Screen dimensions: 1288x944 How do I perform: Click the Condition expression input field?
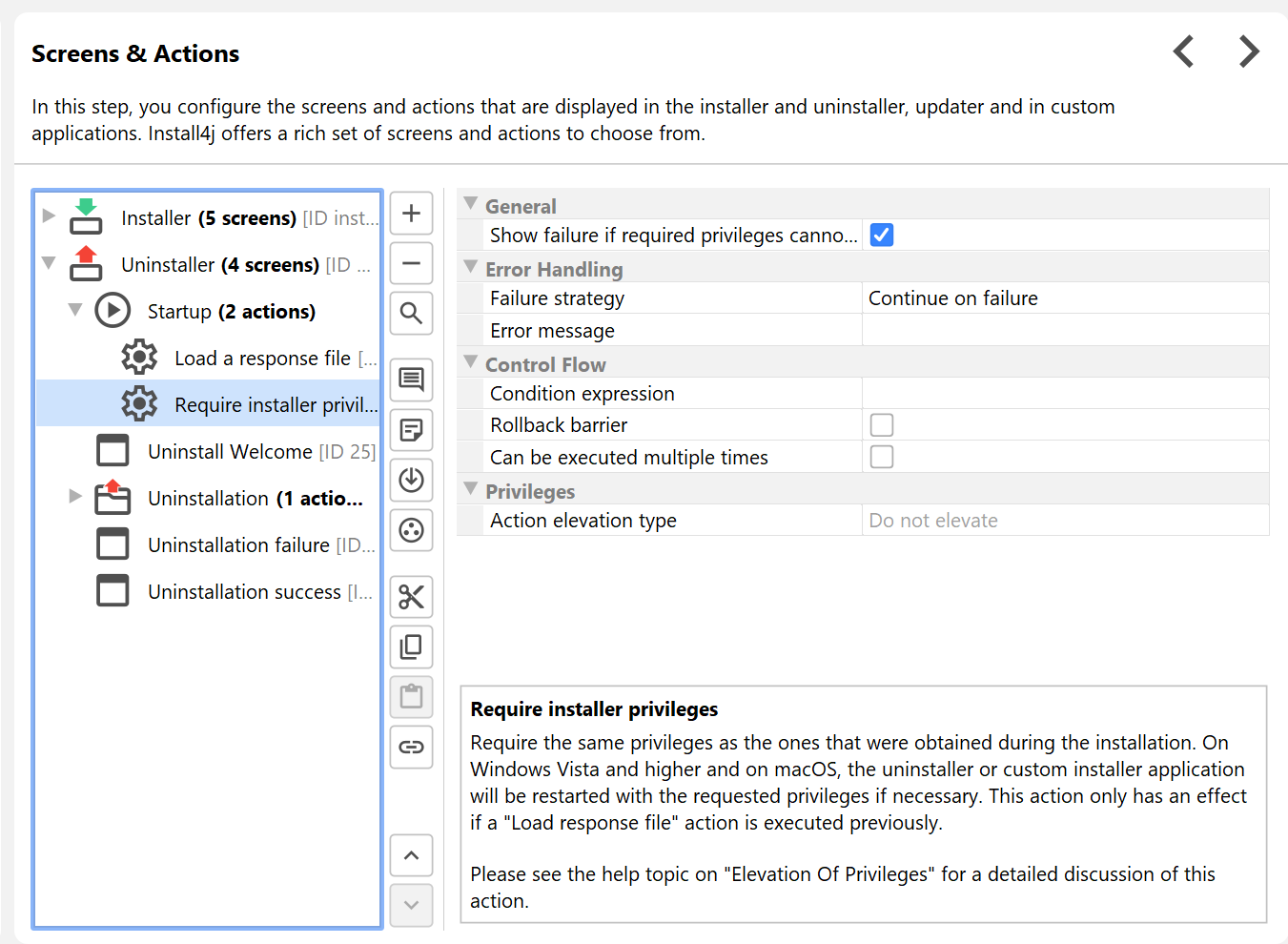(x=1064, y=394)
